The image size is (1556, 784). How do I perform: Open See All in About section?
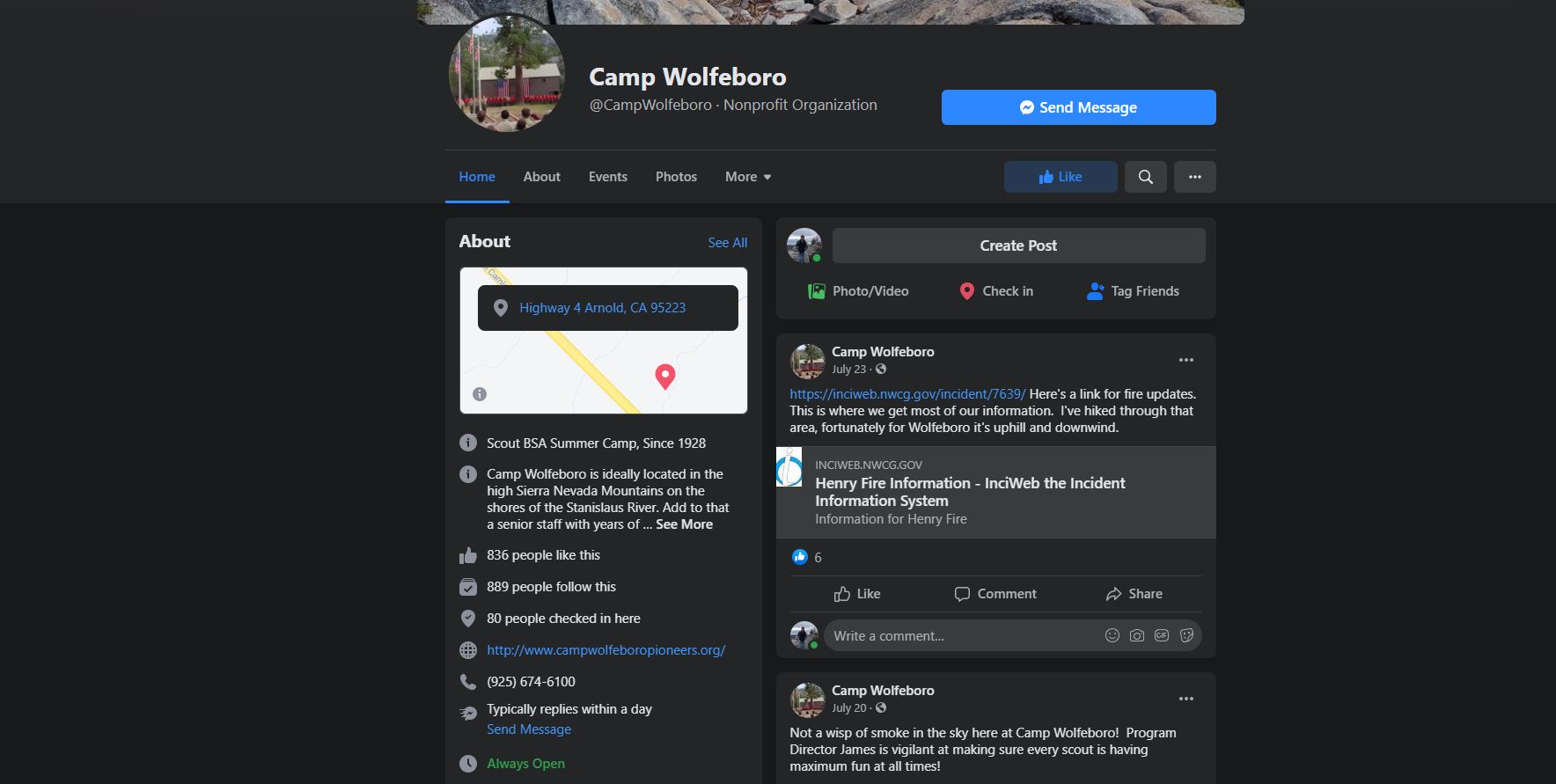tap(728, 243)
